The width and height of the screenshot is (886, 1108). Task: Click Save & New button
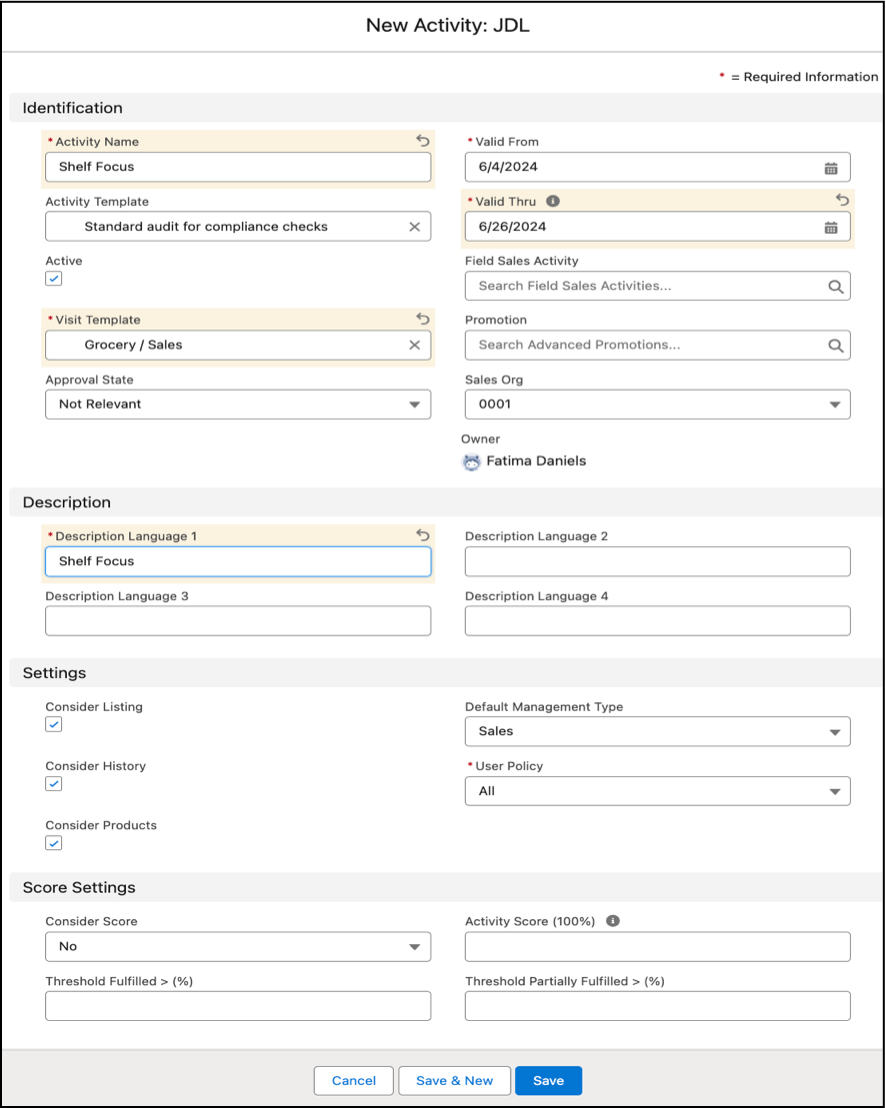click(454, 1080)
